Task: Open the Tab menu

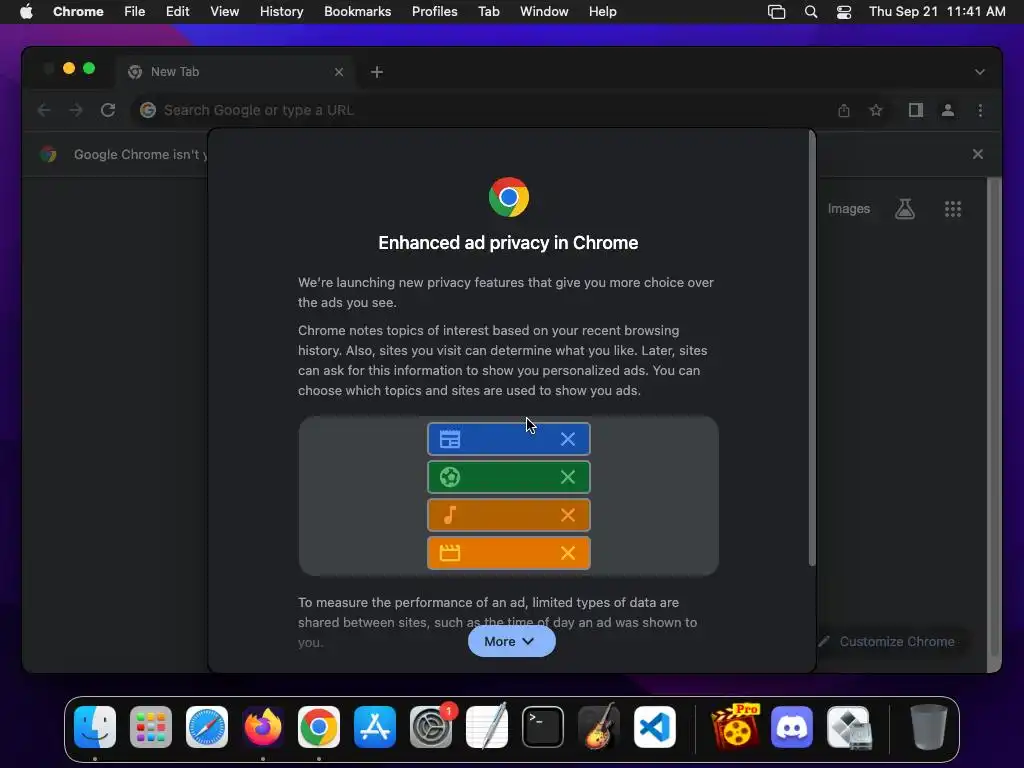Action: (488, 12)
